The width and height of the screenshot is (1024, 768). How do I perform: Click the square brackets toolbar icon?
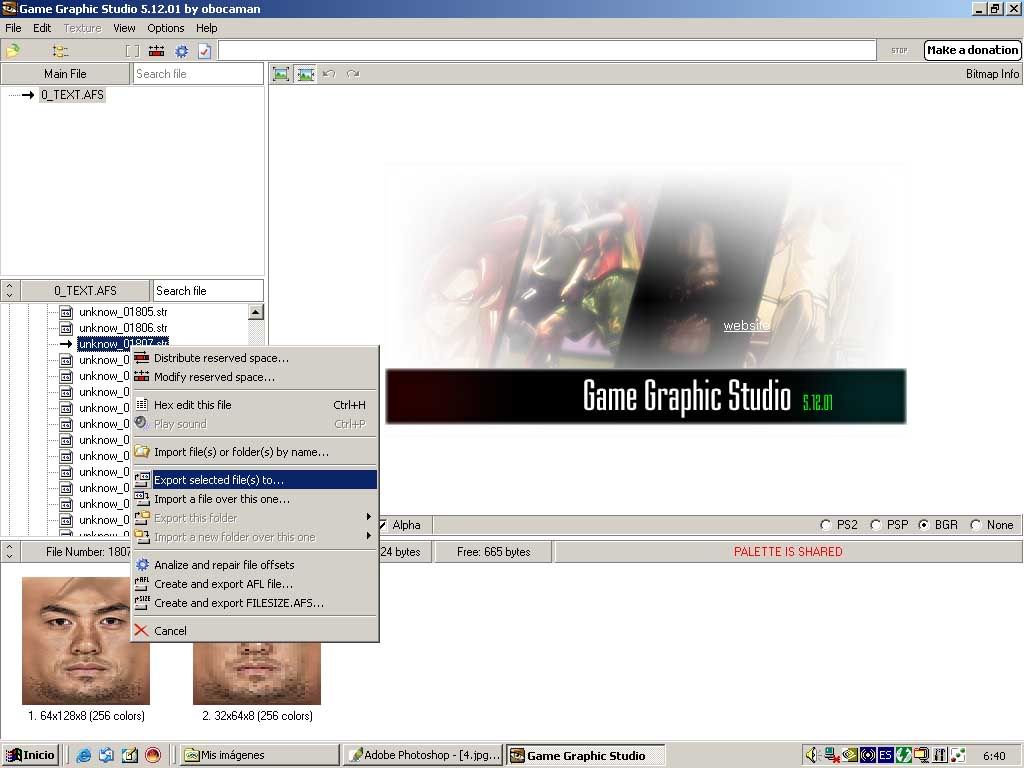point(133,51)
